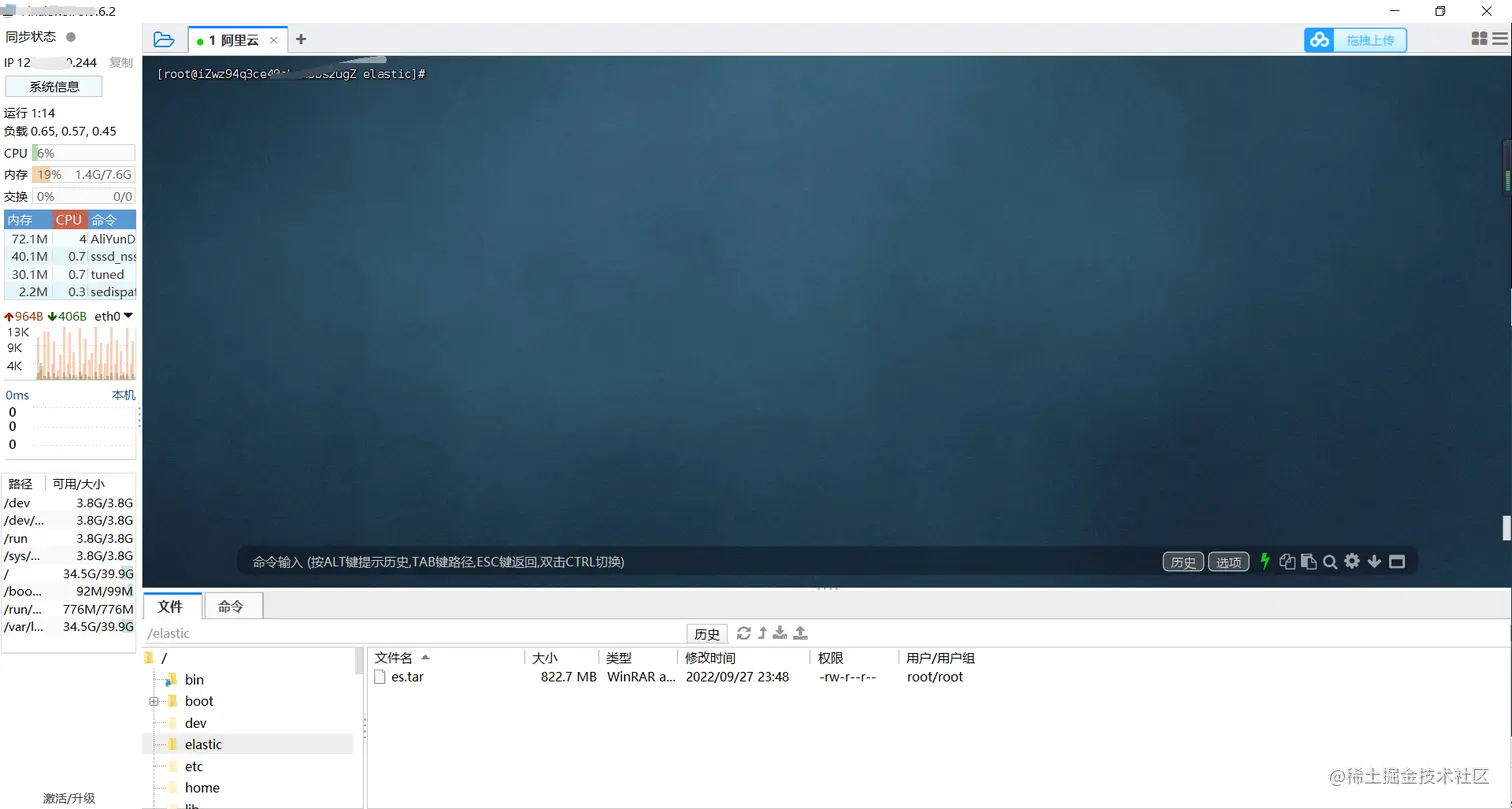Viewport: 1512px width, 809px height.
Task: Switch to the 文件 tab
Action: click(x=171, y=606)
